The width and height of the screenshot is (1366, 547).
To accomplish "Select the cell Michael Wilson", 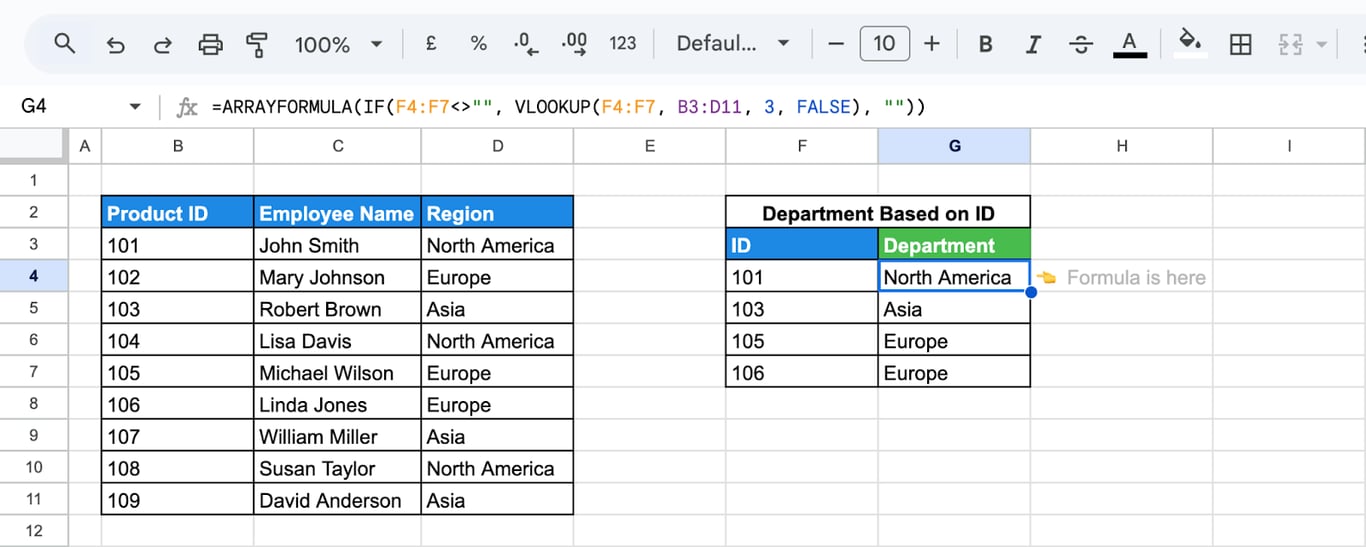I will point(338,373).
